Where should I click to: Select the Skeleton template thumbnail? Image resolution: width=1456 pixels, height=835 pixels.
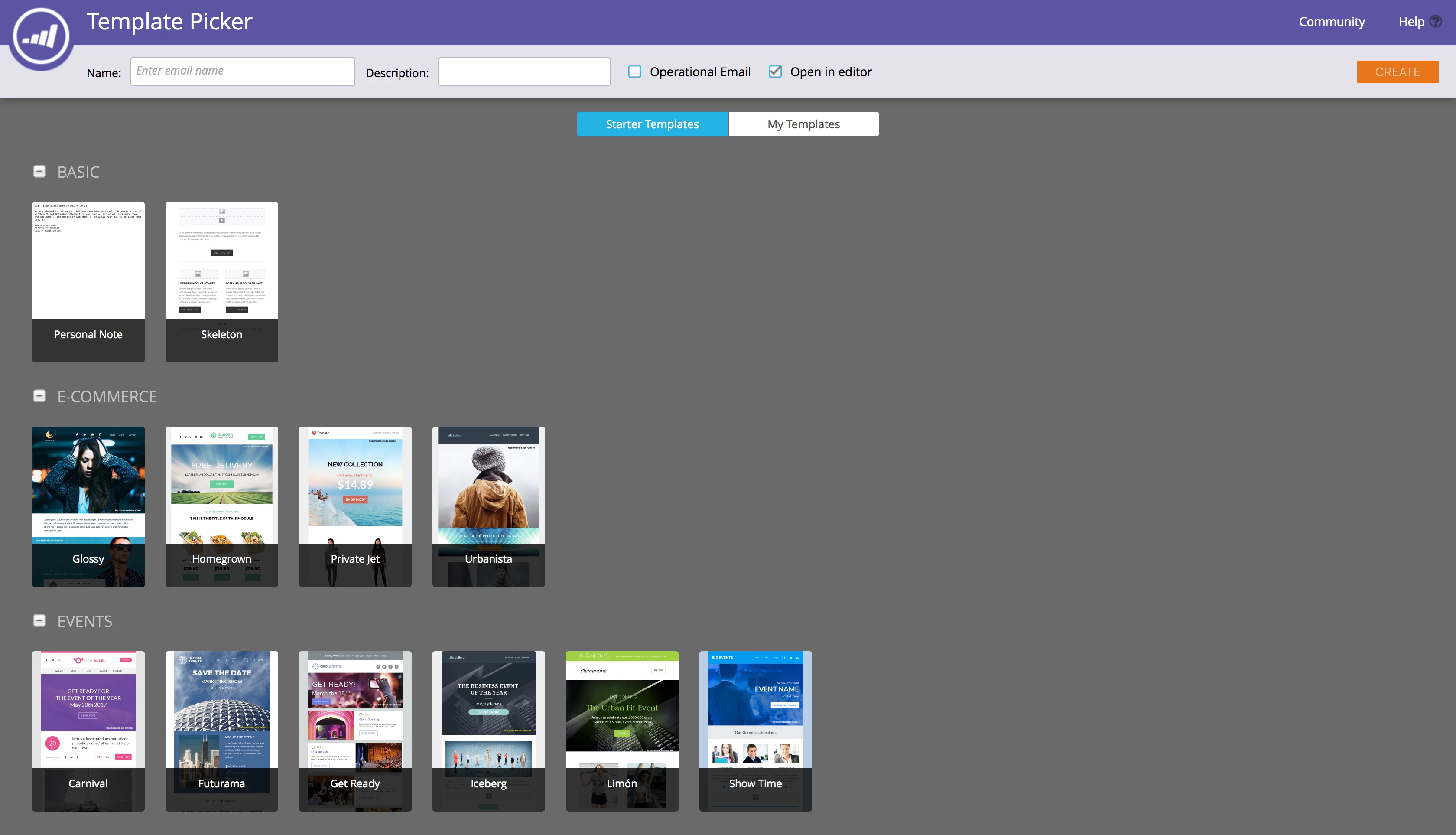(x=221, y=281)
